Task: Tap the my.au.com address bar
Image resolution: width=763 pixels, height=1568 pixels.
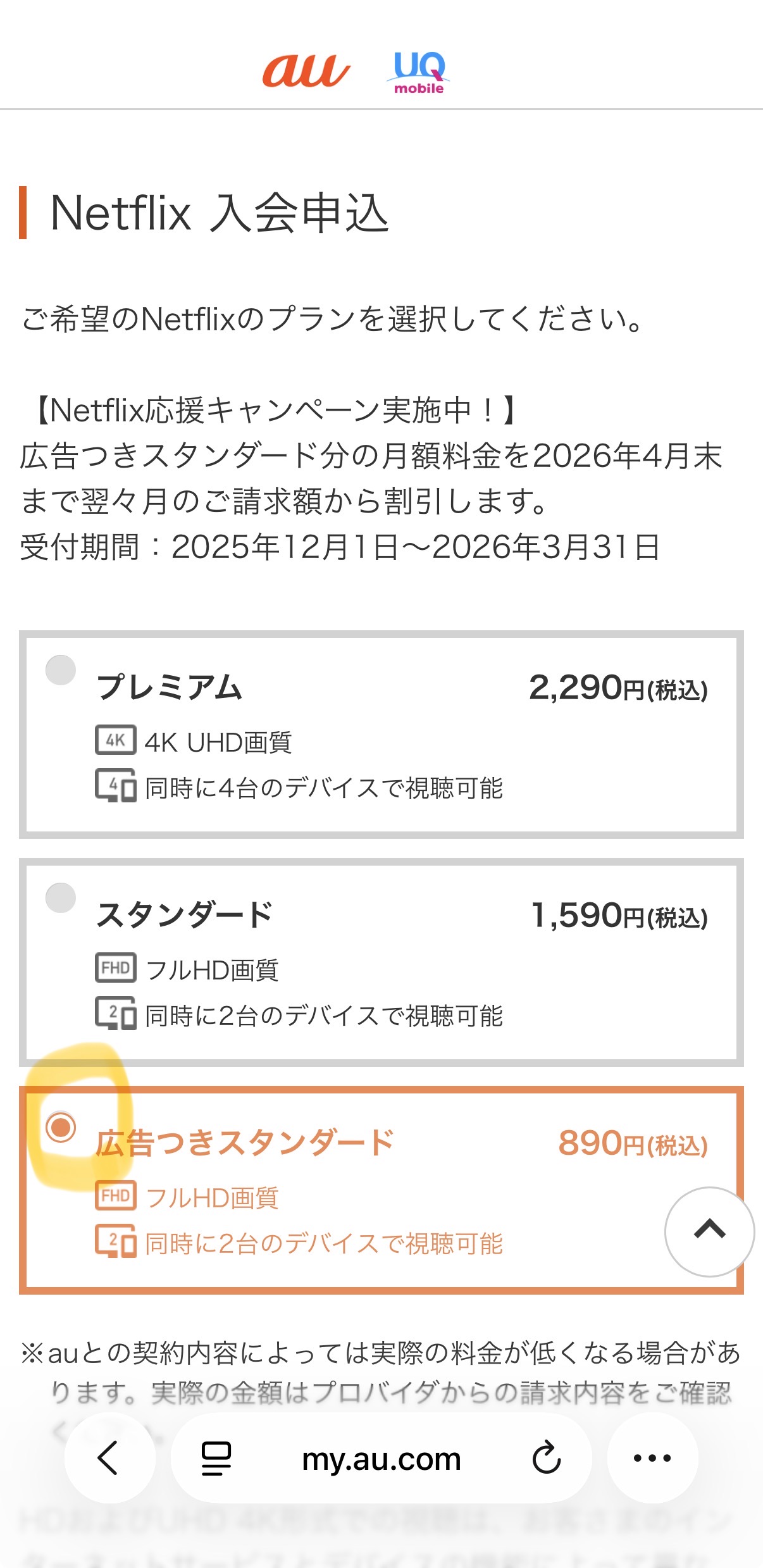Action: click(381, 1459)
